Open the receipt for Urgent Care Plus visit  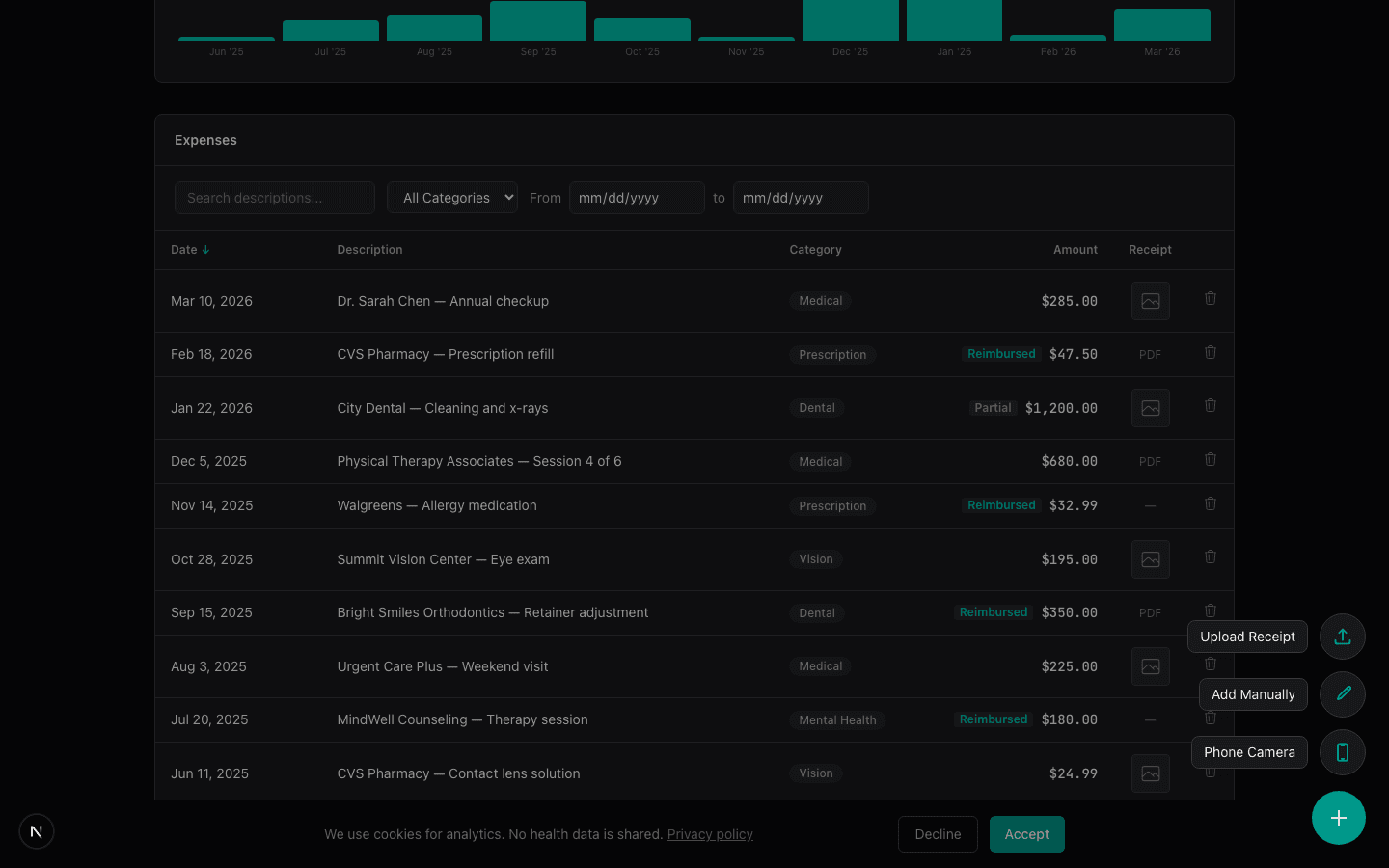point(1150,666)
